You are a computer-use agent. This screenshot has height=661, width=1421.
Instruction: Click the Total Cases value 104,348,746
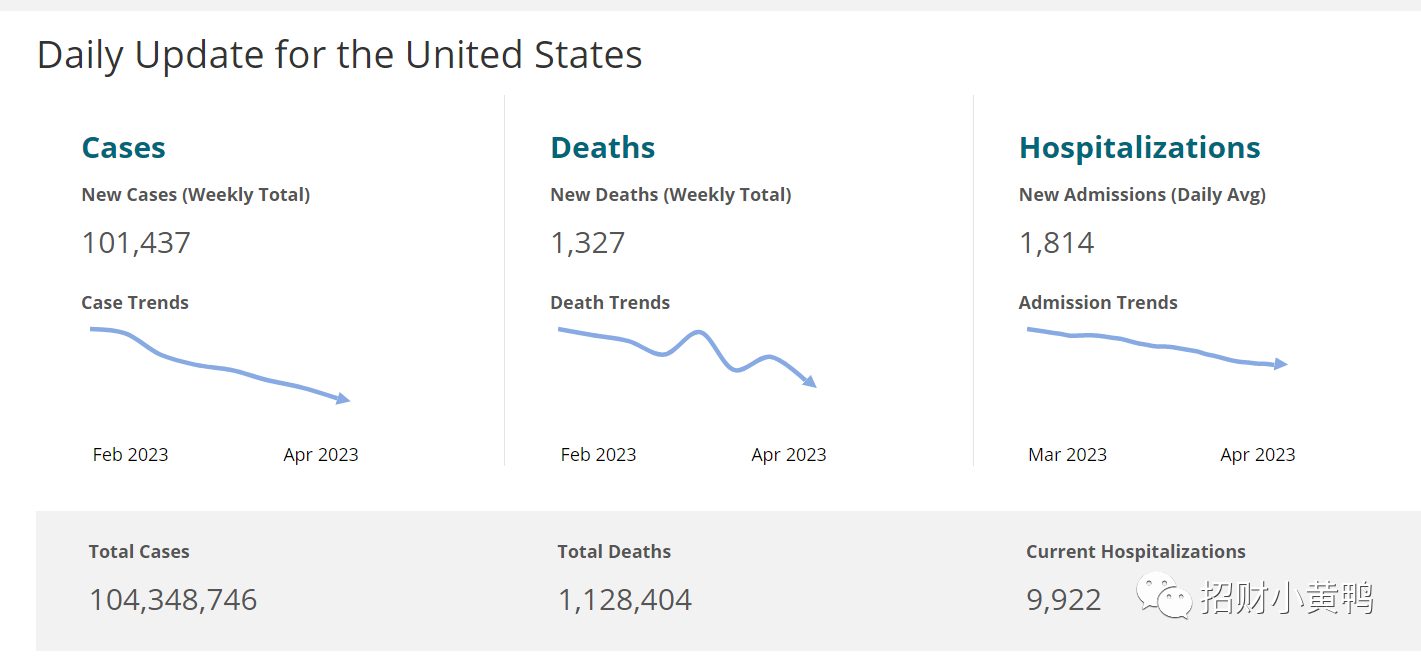pyautogui.click(x=173, y=600)
